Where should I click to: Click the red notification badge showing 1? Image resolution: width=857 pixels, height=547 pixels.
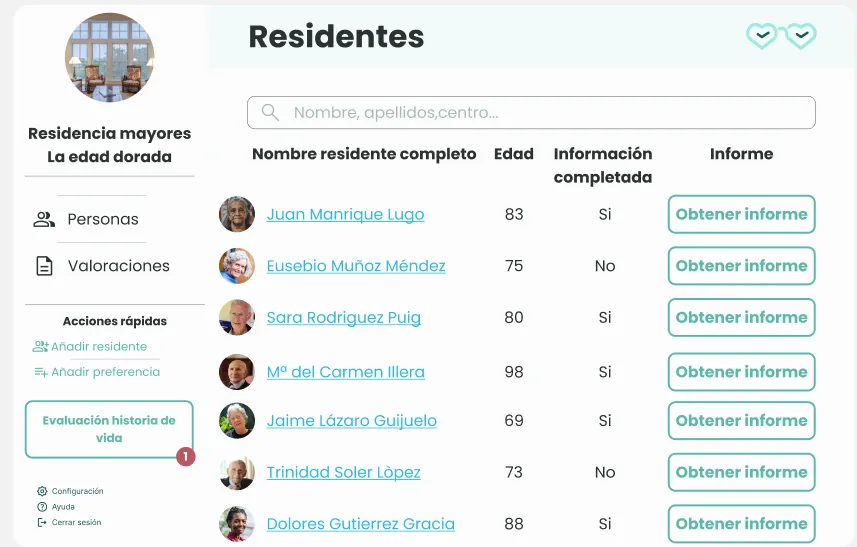pyautogui.click(x=185, y=456)
